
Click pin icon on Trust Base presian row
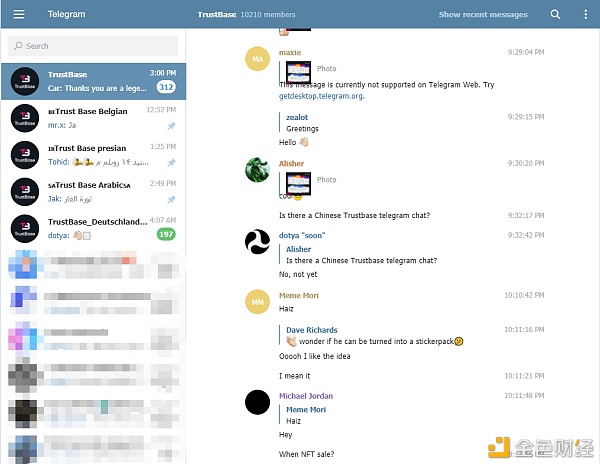[171, 163]
